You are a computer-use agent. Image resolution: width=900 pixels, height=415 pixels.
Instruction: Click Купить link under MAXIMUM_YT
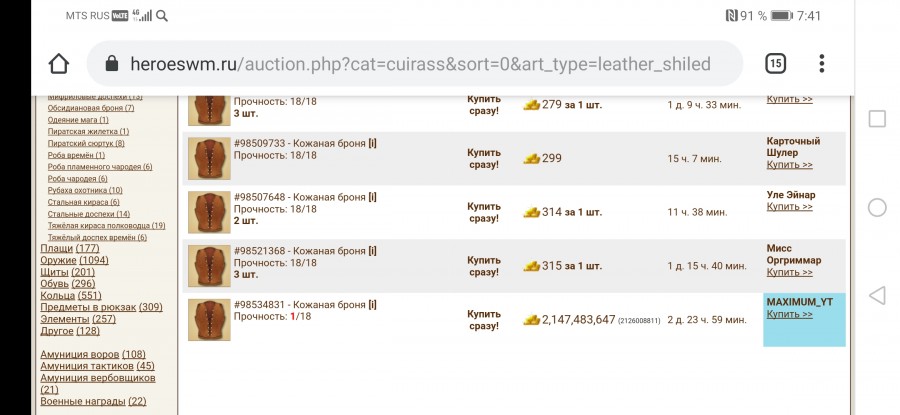click(789, 314)
